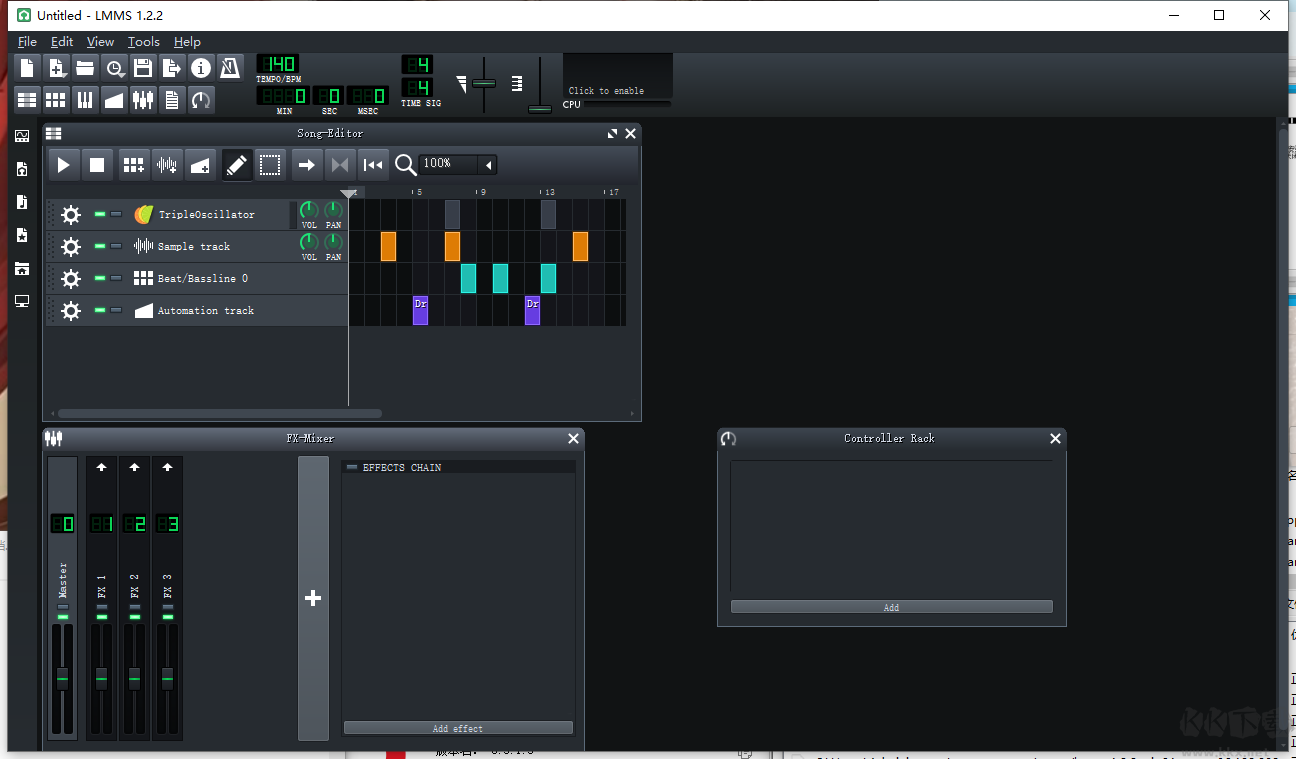The height and width of the screenshot is (759, 1296).
Task: Toggle the metronome on
Action: (229, 67)
